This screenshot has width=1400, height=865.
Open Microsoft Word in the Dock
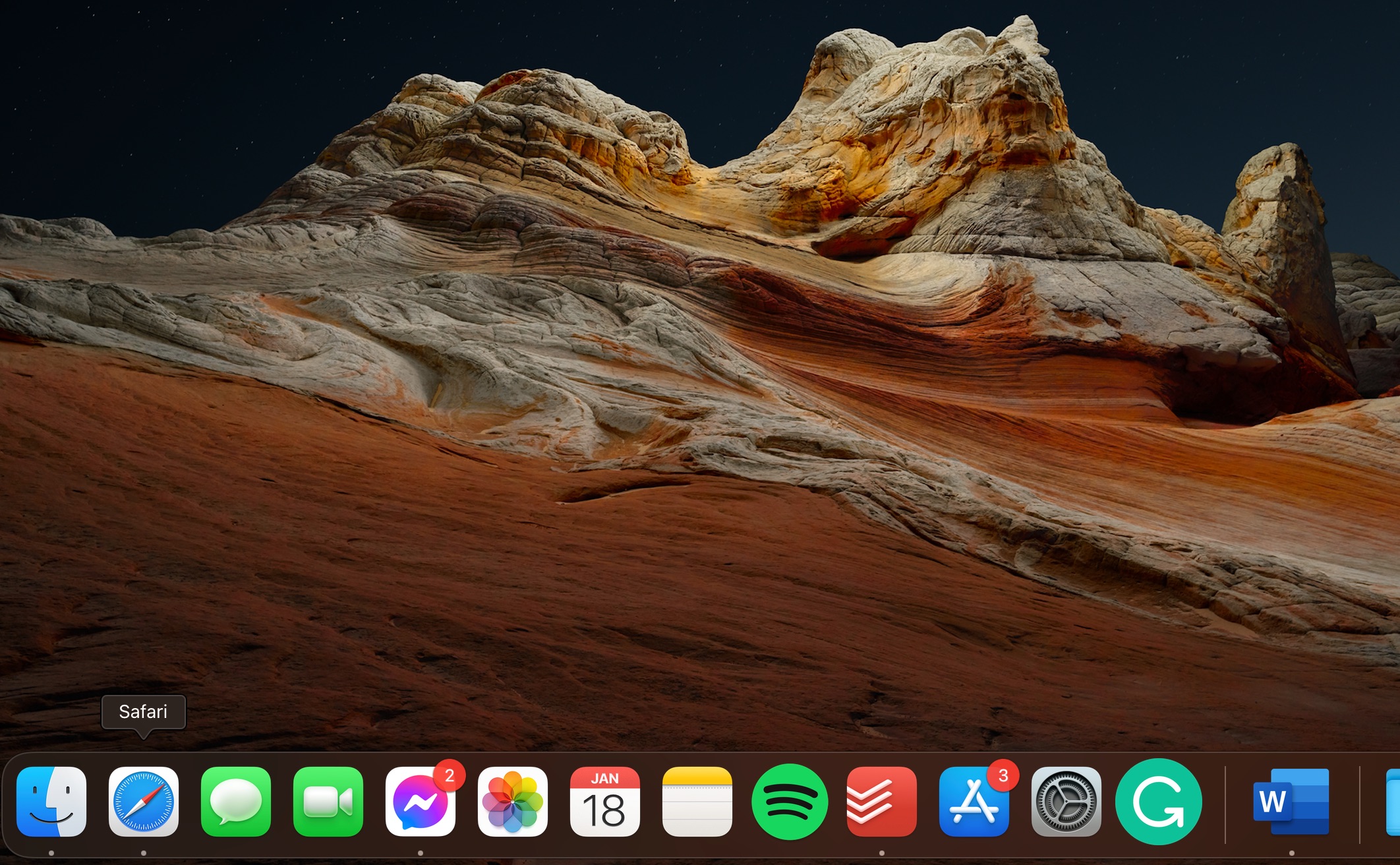tap(1291, 802)
